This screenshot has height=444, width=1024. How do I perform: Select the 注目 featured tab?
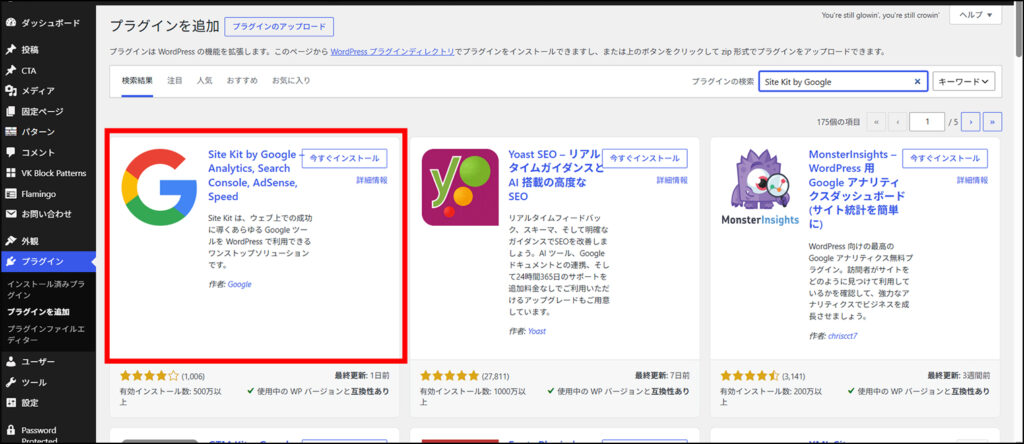point(175,81)
